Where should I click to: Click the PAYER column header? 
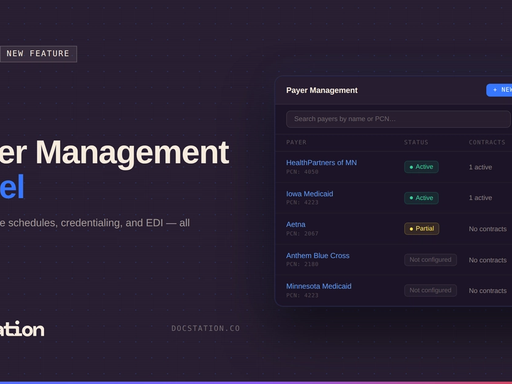(x=296, y=142)
